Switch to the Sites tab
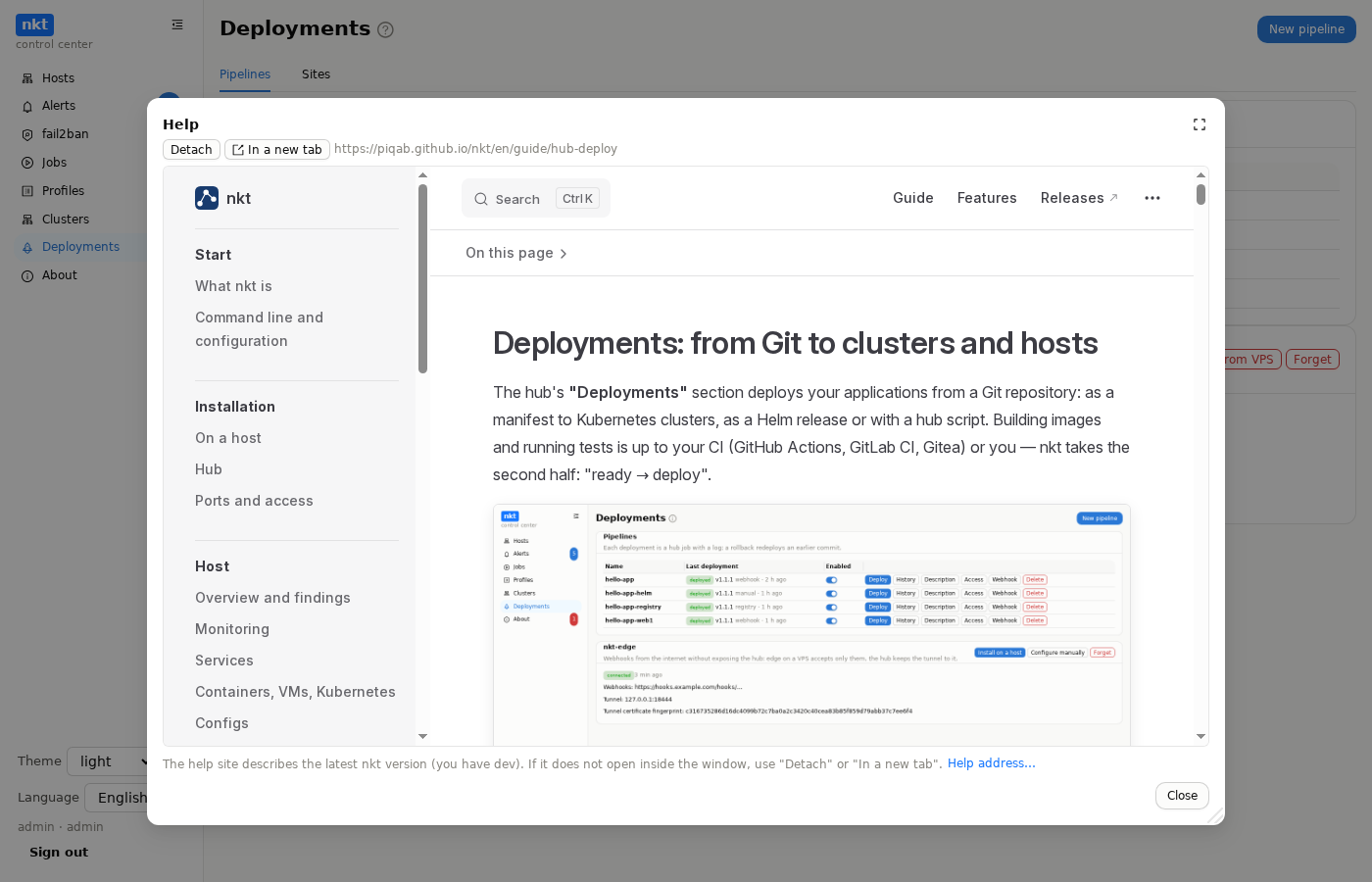This screenshot has height=882, width=1372. pyautogui.click(x=316, y=74)
